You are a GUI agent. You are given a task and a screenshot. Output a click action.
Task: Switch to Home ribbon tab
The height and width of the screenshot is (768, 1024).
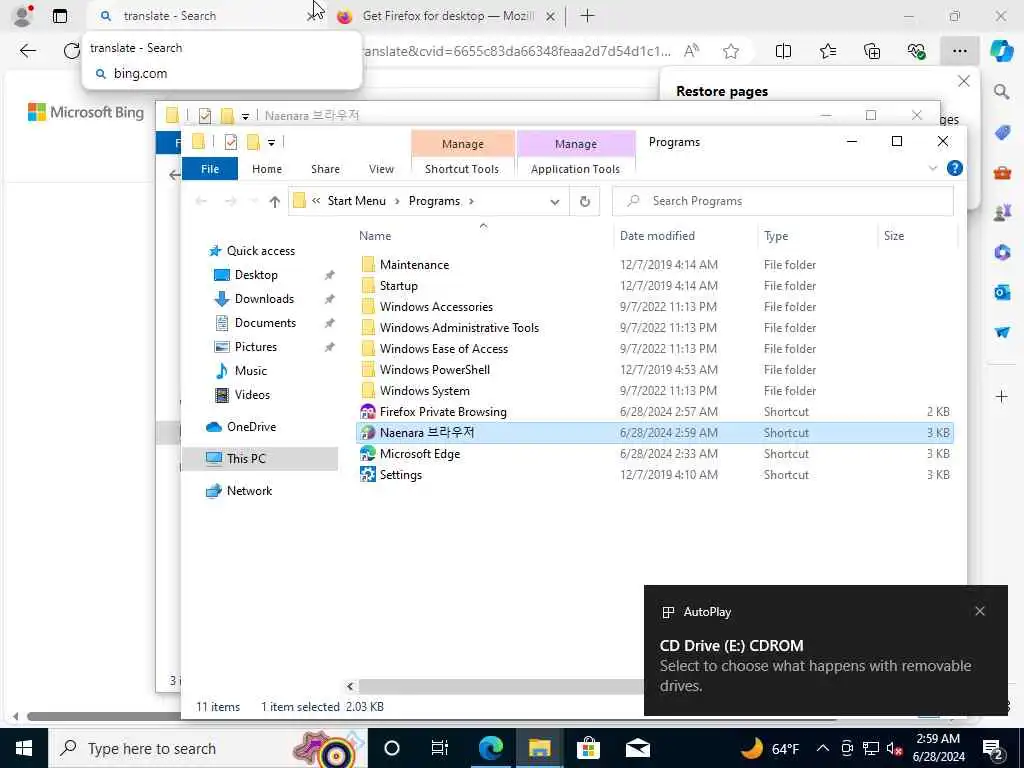pos(266,169)
